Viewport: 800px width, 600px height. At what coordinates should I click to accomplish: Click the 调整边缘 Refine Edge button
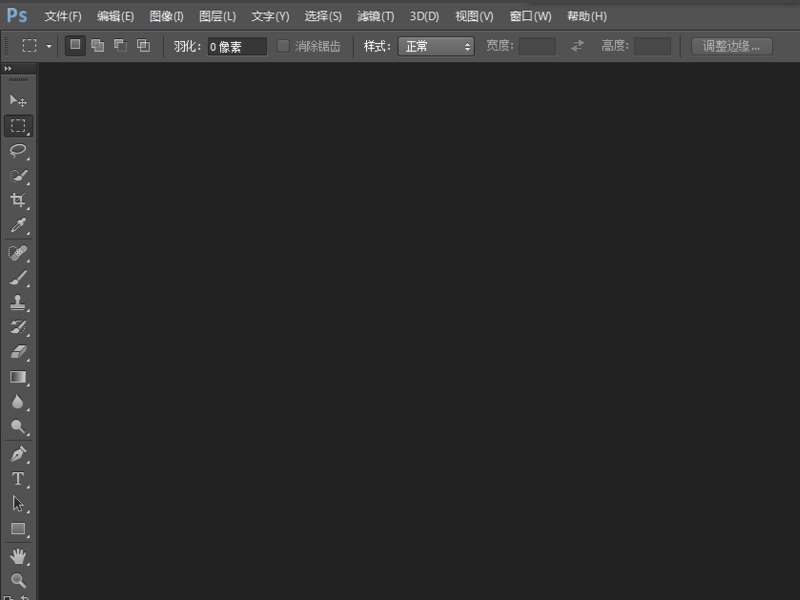[731, 45]
